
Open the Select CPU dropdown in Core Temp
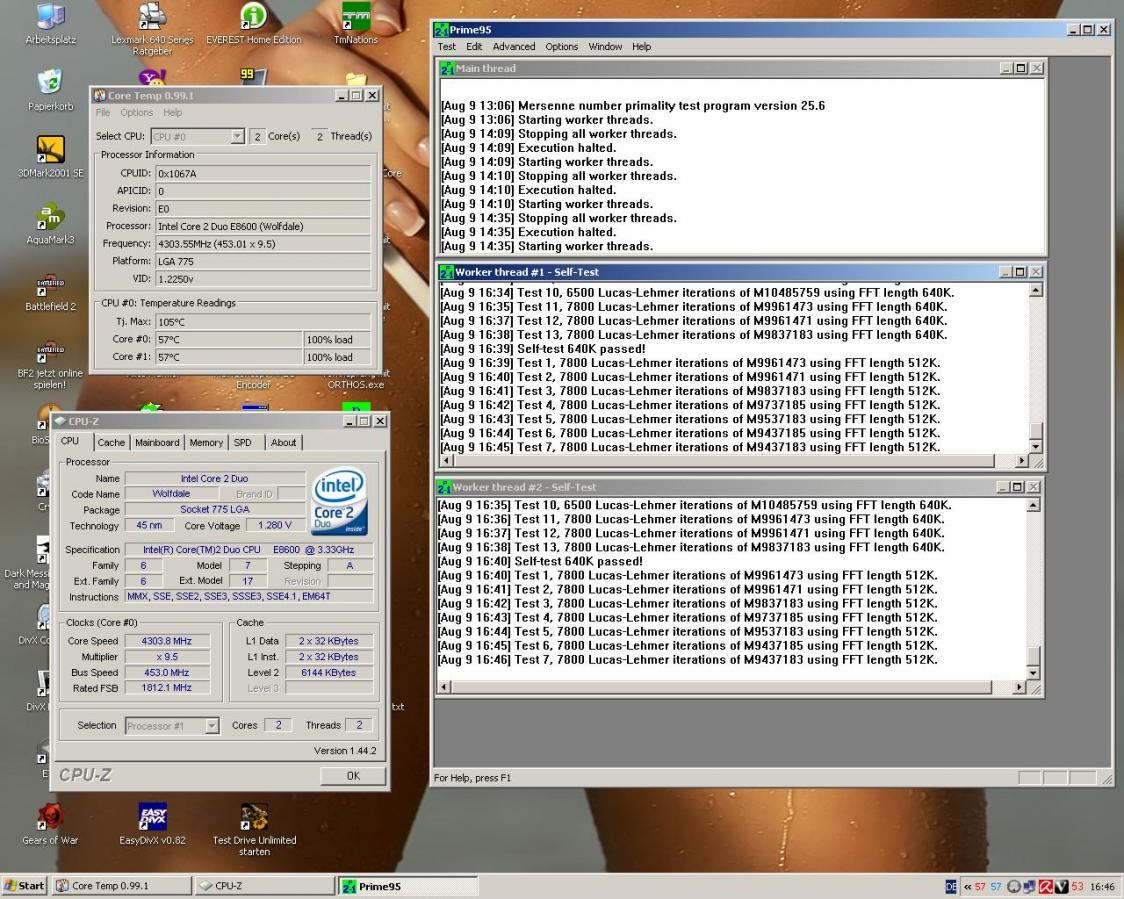198,136
